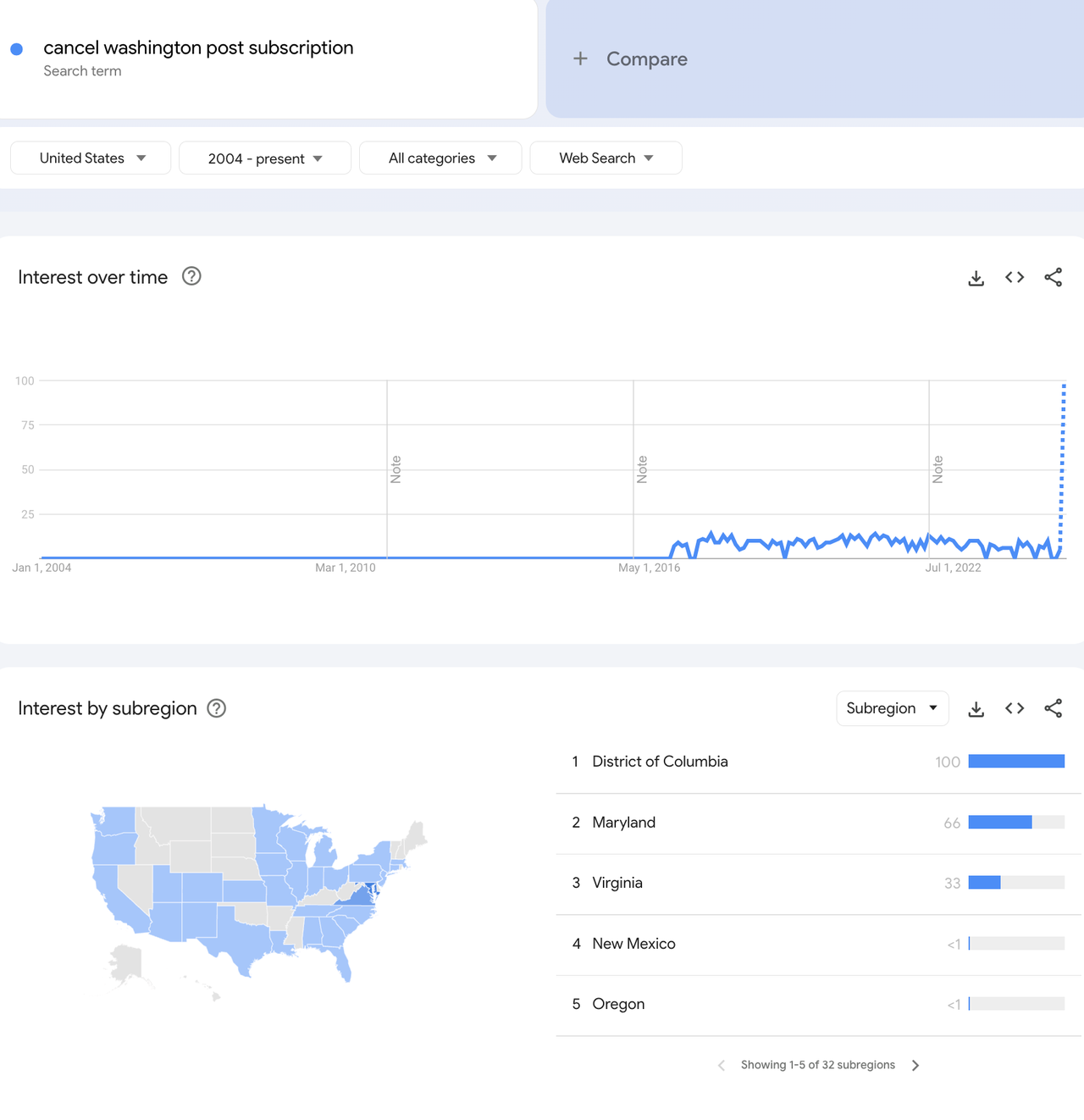Click the blue search term color dot
Viewport: 1084px width, 1120px height.
16,49
